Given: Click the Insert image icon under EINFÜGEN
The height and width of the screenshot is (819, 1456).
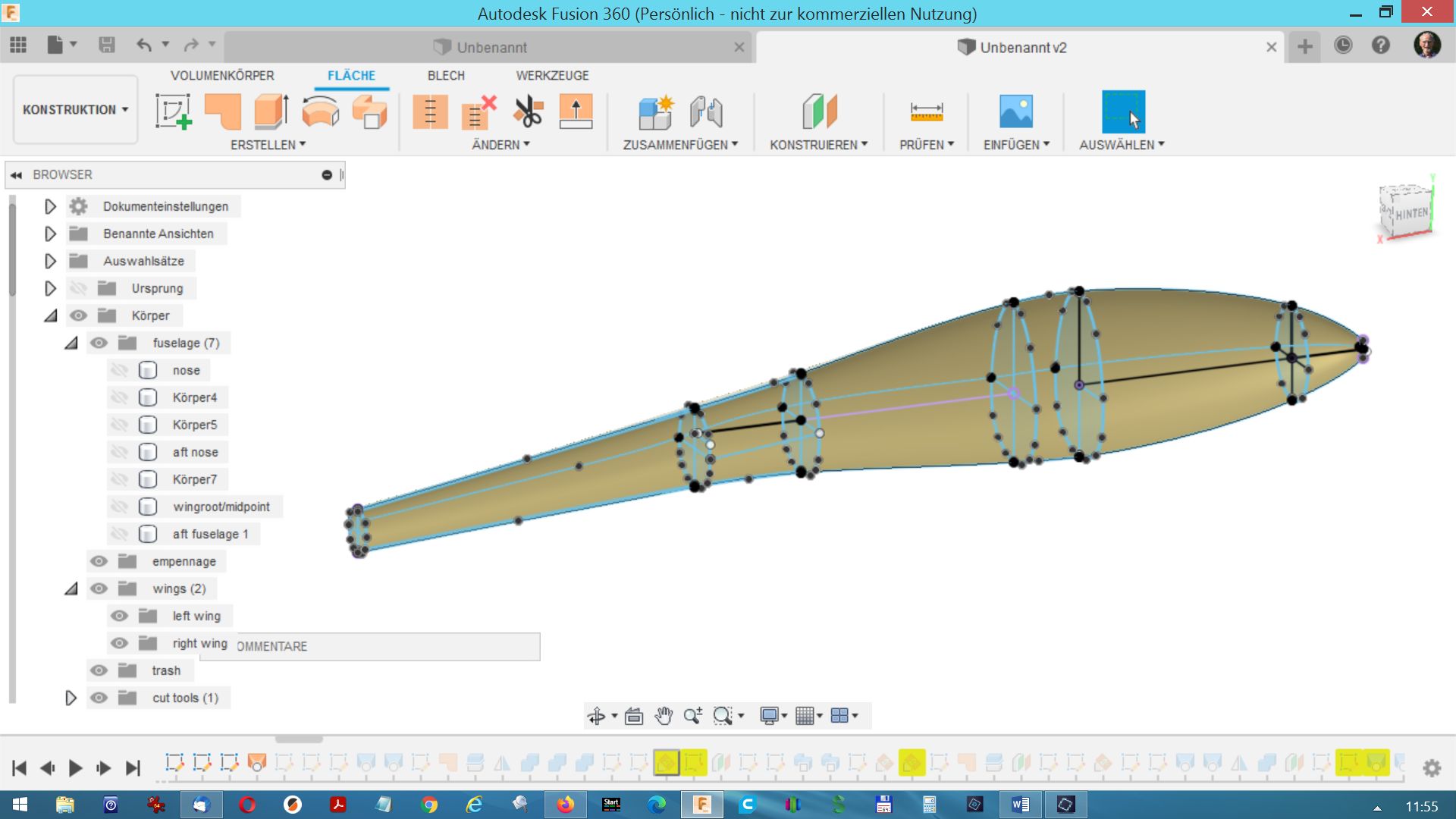Looking at the screenshot, I should [1015, 111].
